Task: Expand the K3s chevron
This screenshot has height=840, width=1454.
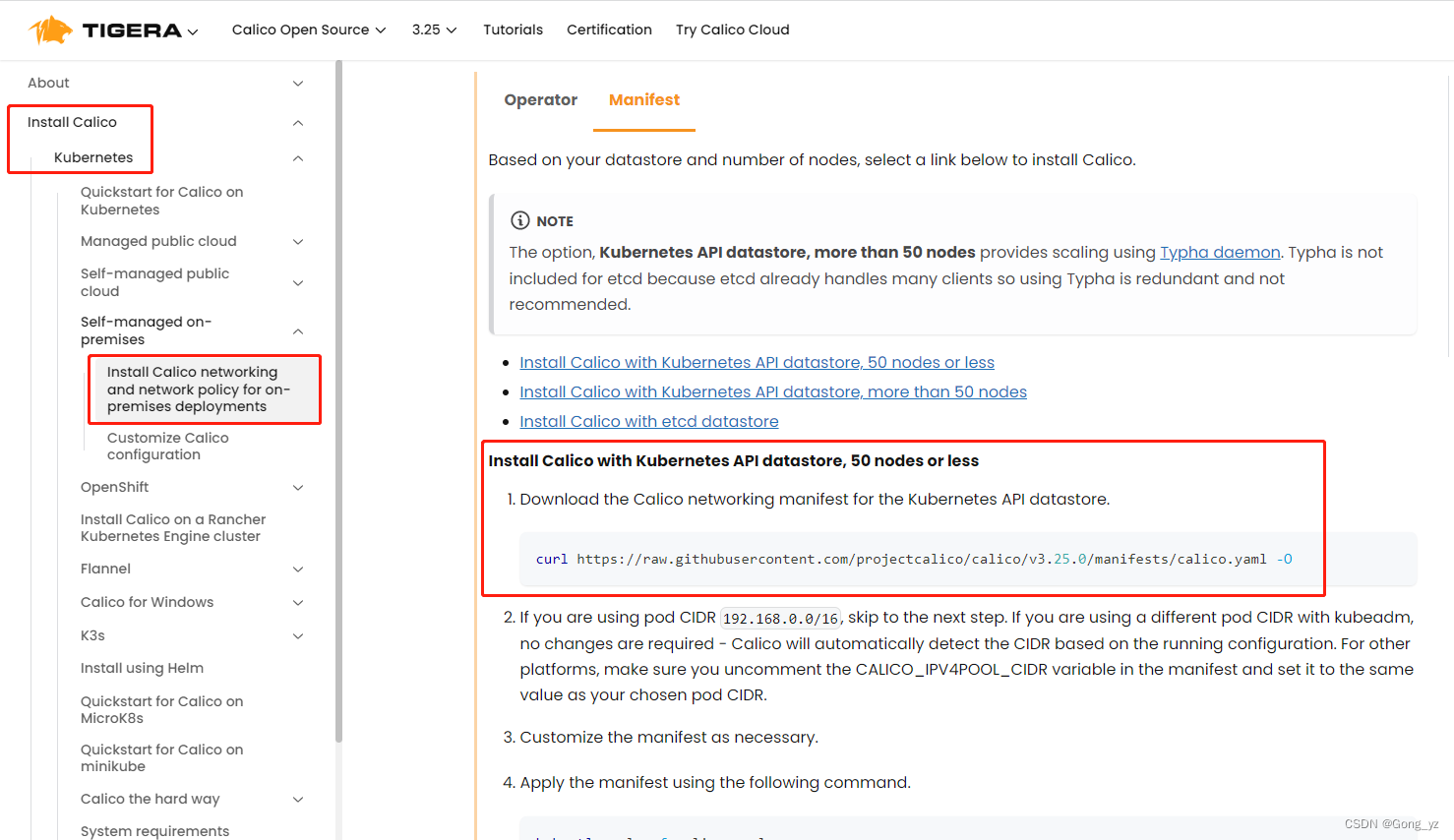Action: (298, 636)
